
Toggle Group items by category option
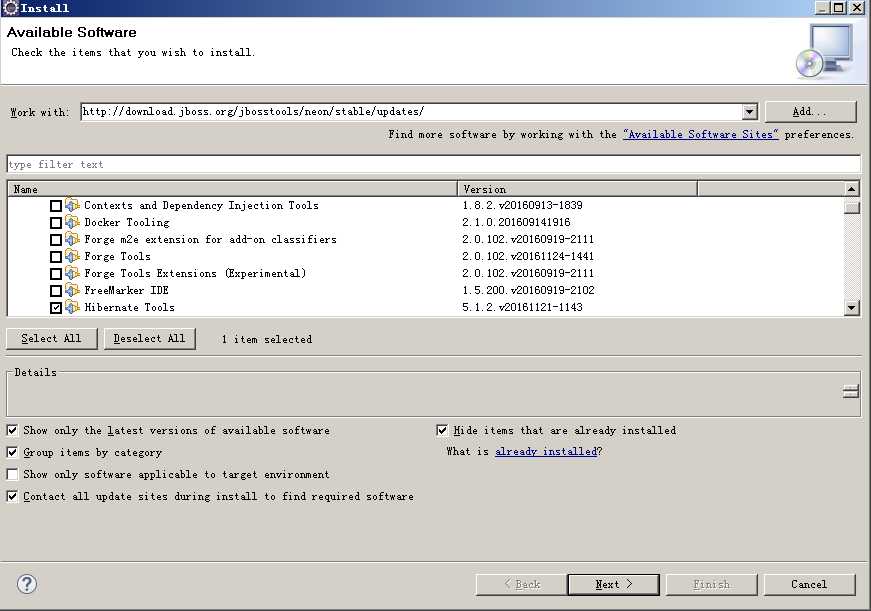point(12,452)
